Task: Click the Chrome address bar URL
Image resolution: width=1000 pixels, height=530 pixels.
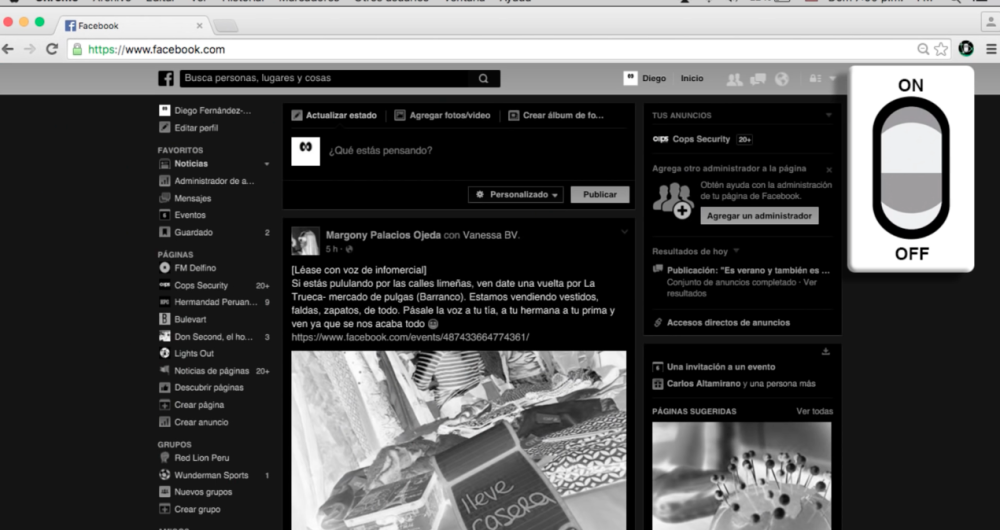Action: [156, 49]
